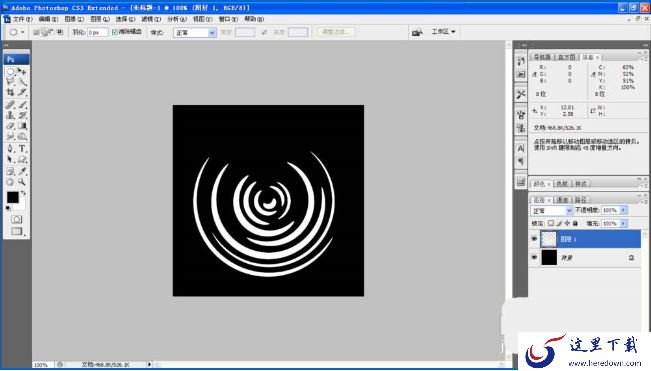
Task: Launch Adobe Bridge from options bar
Action: pos(417,32)
